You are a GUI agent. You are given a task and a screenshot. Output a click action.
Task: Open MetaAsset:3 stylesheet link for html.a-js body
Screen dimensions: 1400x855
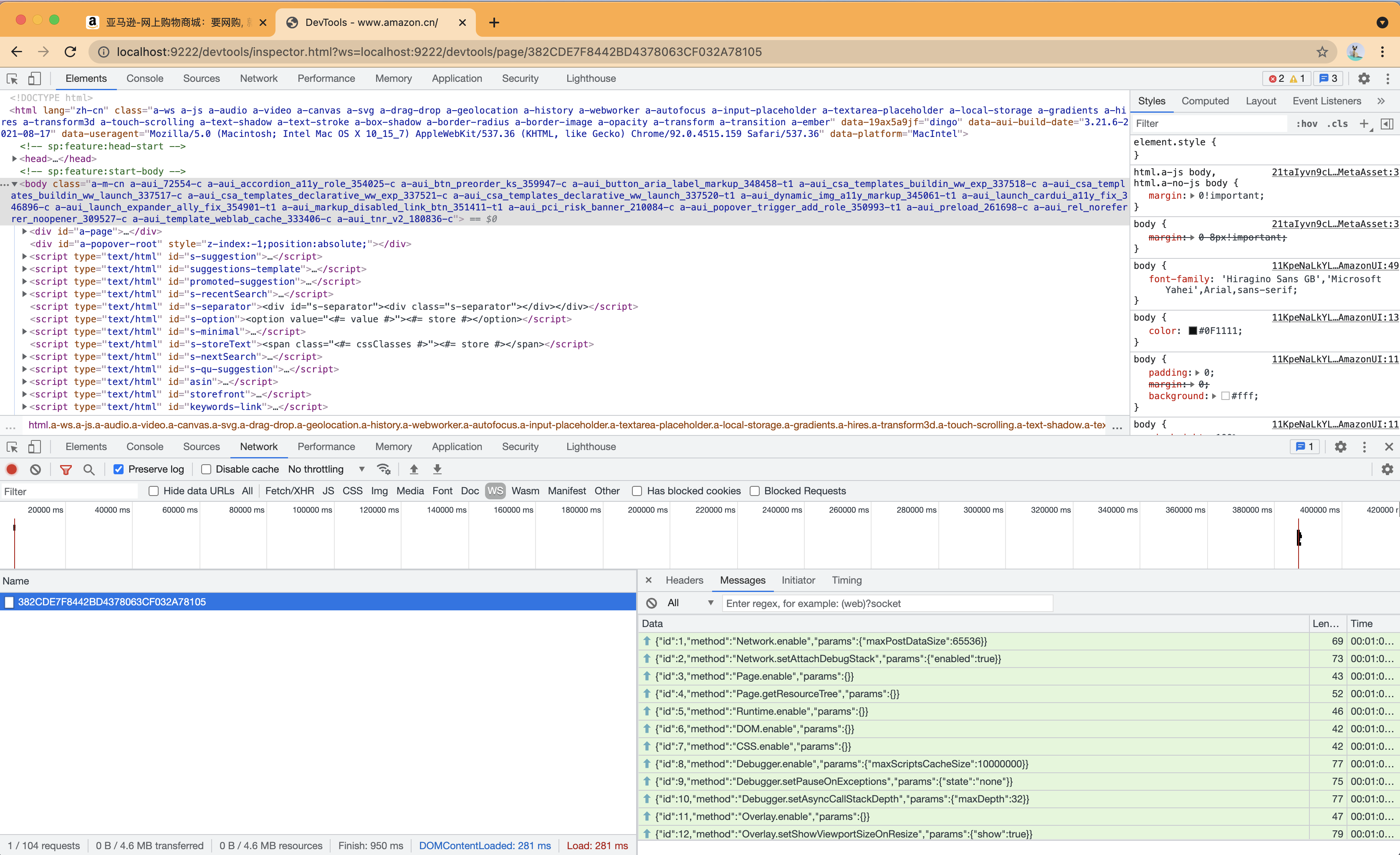(x=1334, y=172)
